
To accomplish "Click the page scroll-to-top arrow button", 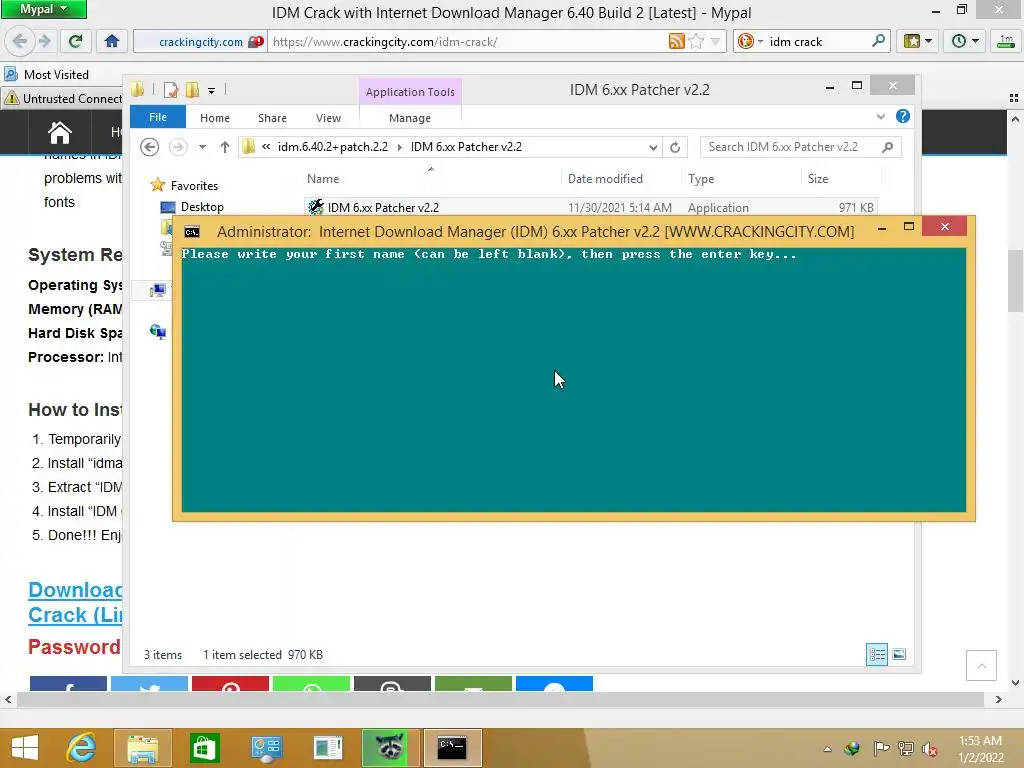I will coord(981,665).
